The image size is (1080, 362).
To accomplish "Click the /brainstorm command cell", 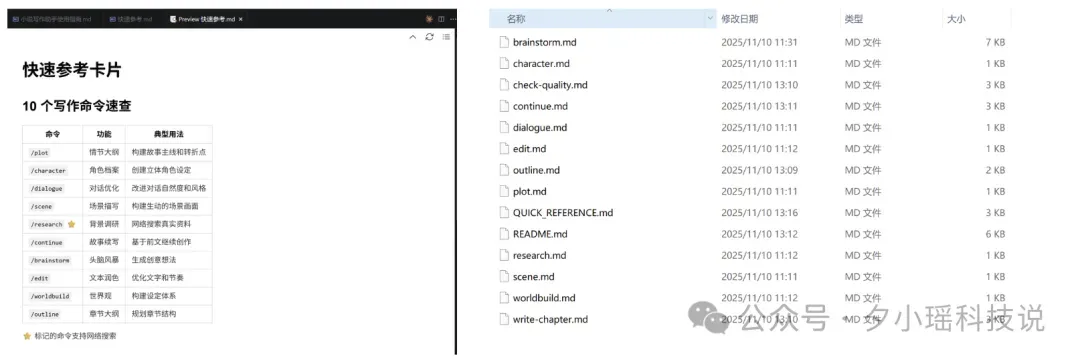I will (x=50, y=260).
